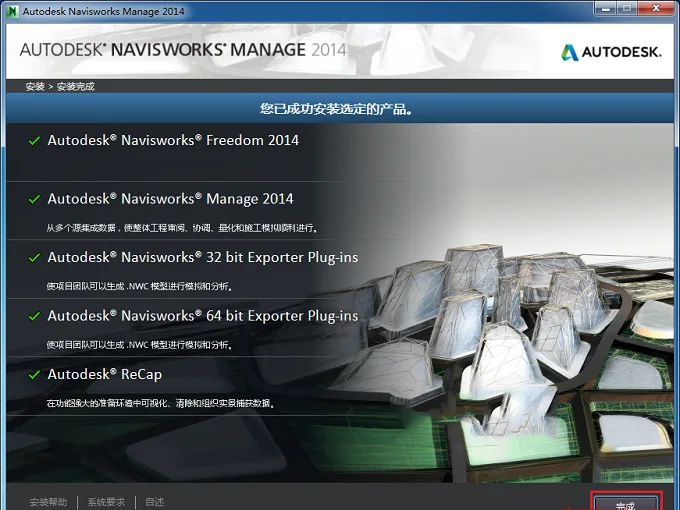Open the 安装帮助 installation help link
Viewport: 680px width, 510px height.
pyautogui.click(x=48, y=502)
